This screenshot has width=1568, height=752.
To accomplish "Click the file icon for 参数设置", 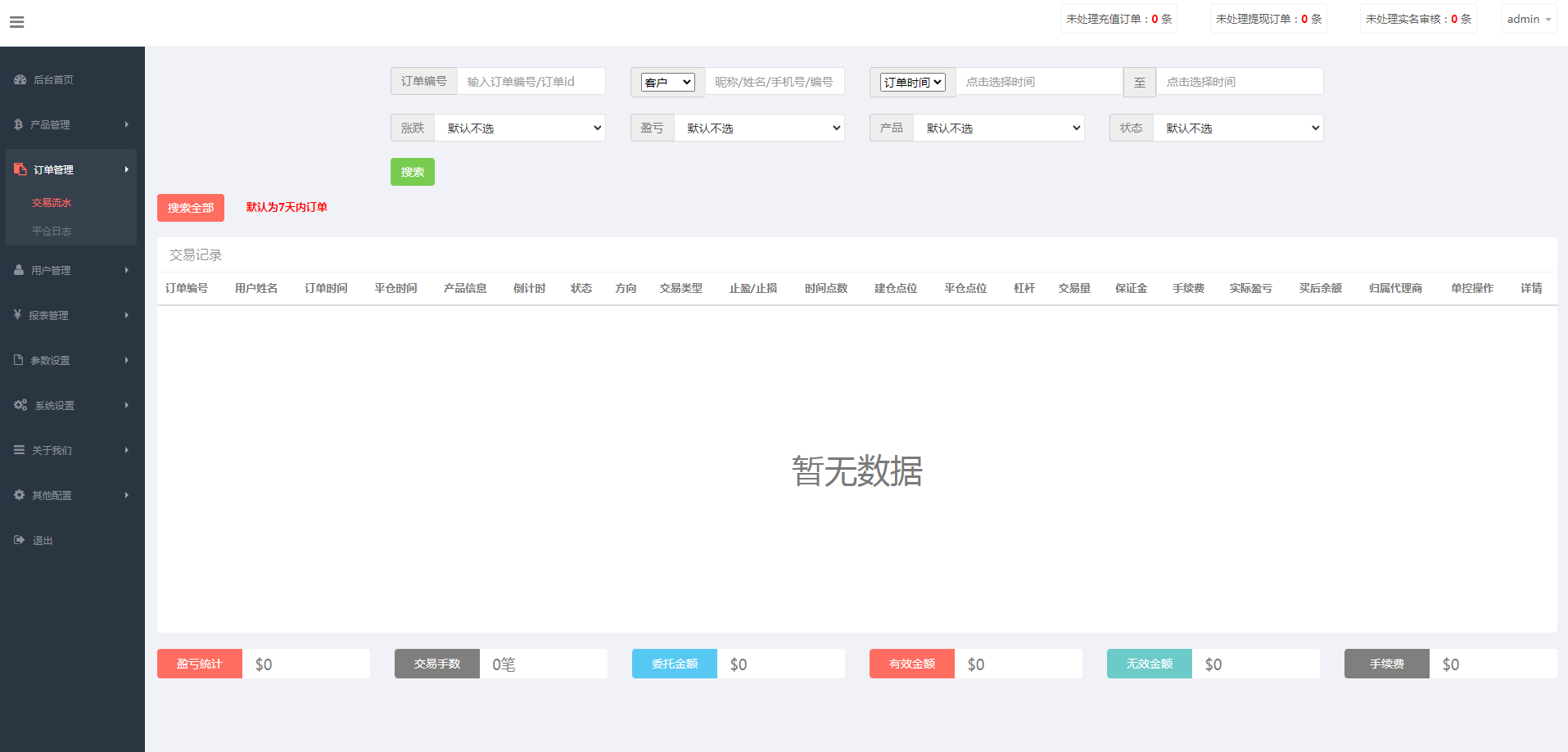I will tap(18, 360).
